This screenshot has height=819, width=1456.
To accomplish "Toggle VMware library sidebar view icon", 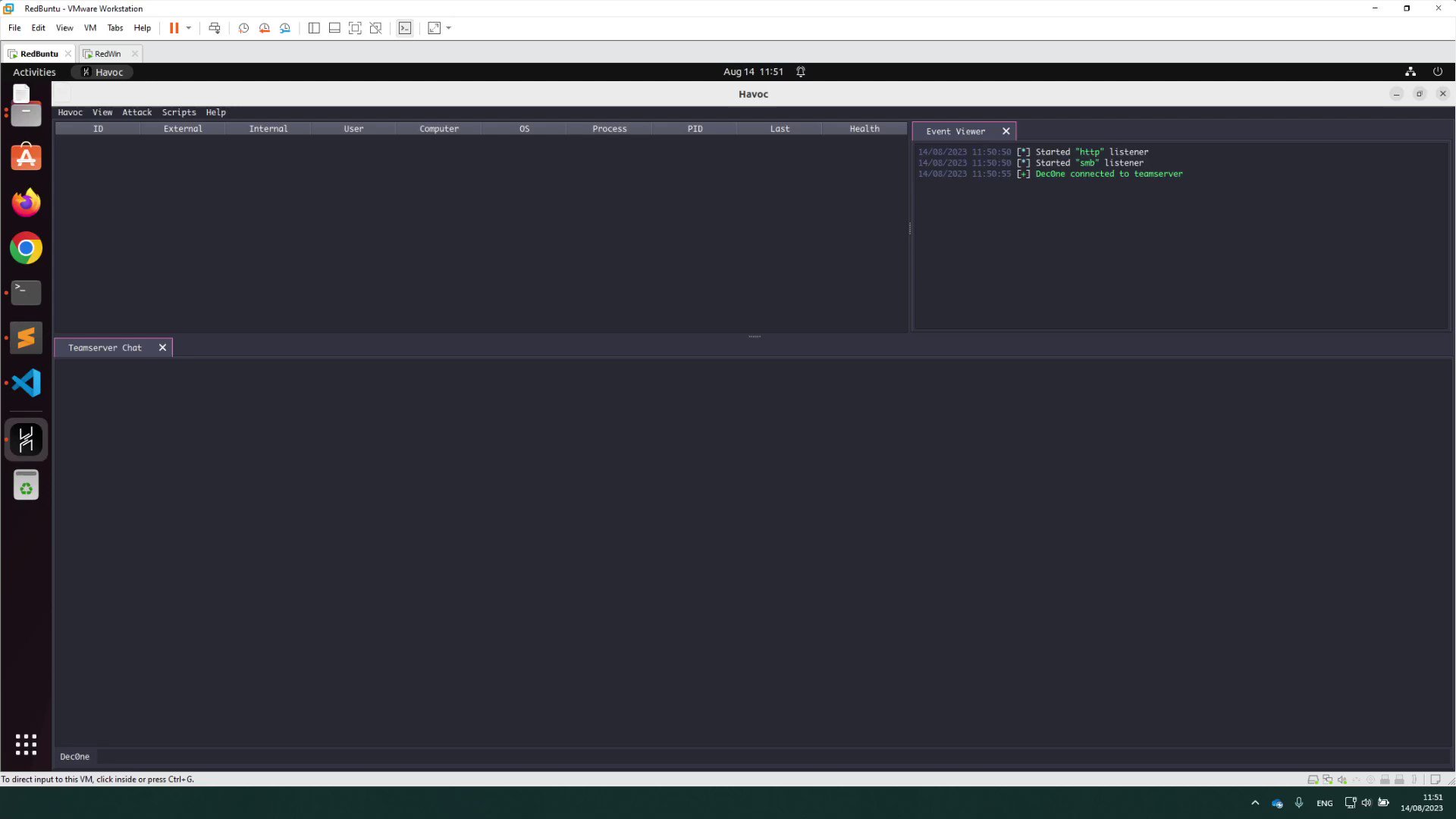I will point(314,28).
